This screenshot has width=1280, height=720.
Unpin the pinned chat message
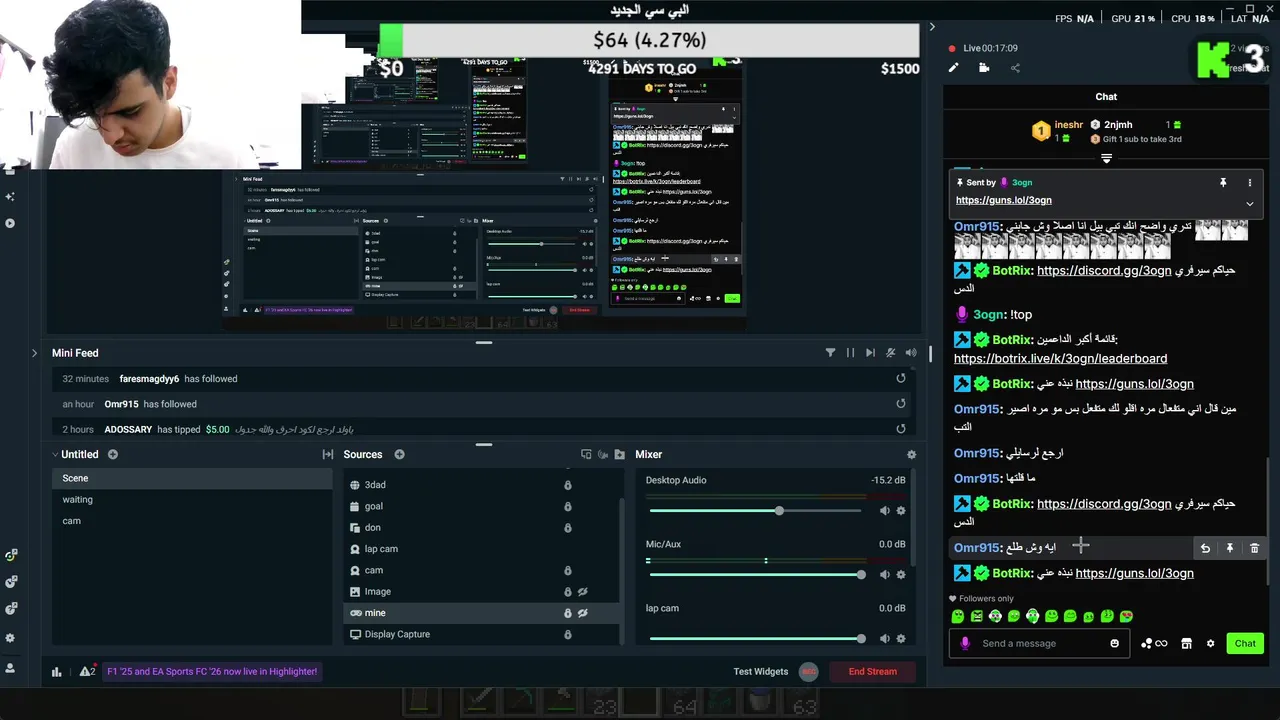pyautogui.click(x=1222, y=183)
